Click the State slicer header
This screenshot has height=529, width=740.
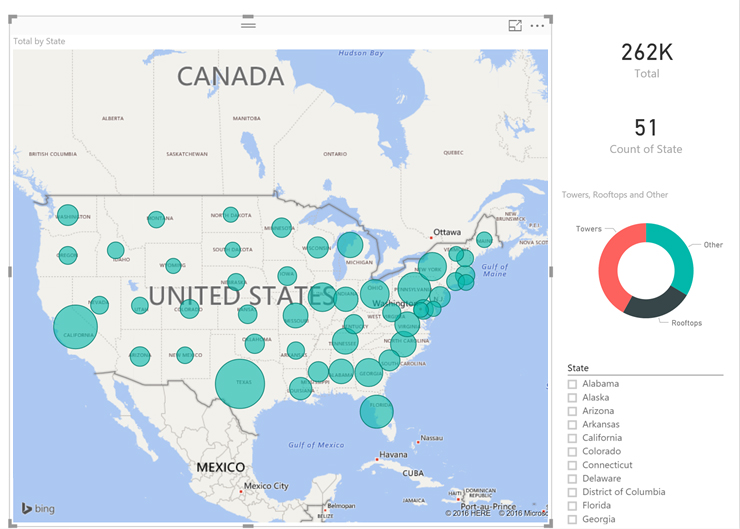pyautogui.click(x=578, y=368)
